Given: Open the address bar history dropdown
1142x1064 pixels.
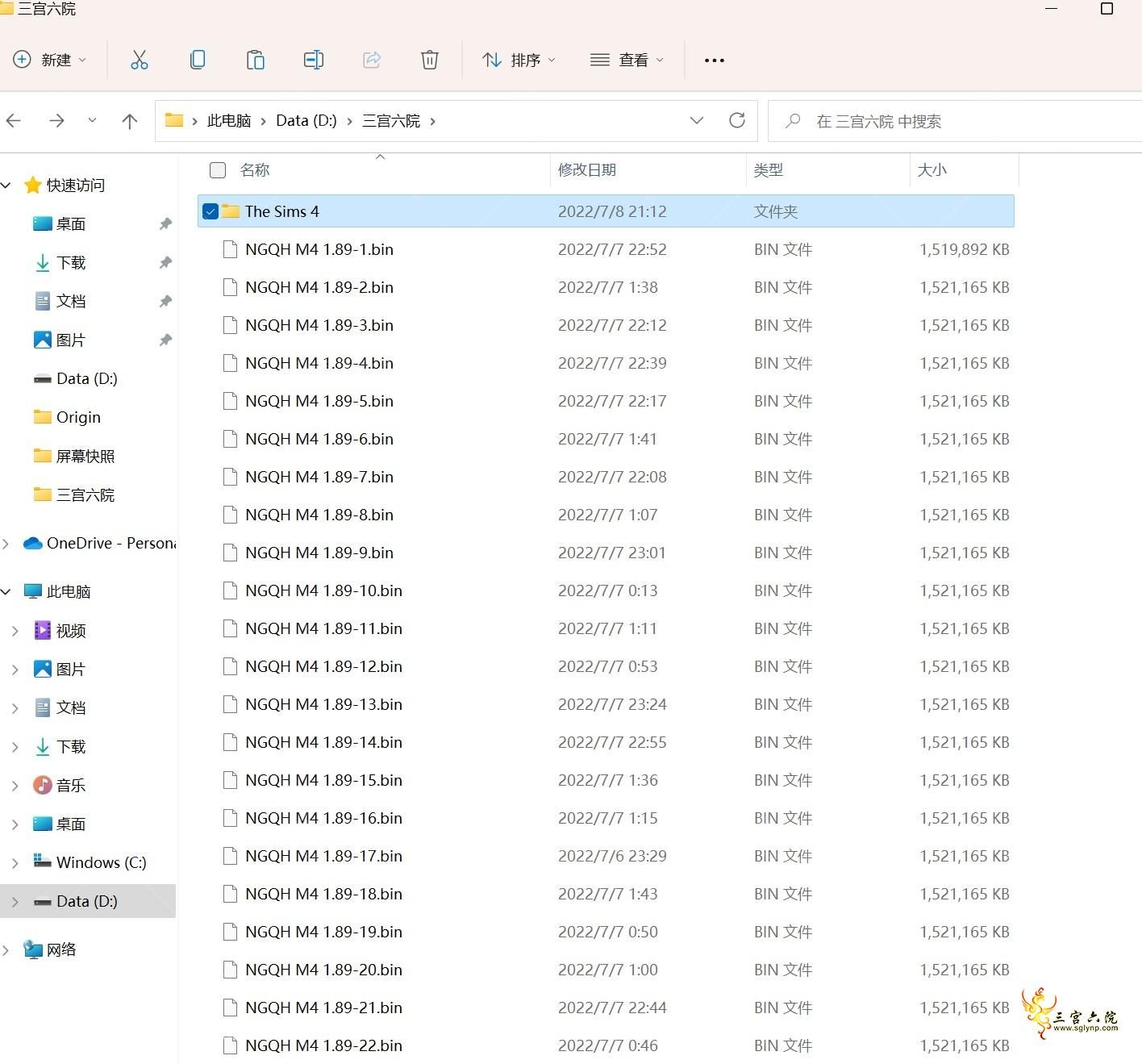Looking at the screenshot, I should pos(697,120).
